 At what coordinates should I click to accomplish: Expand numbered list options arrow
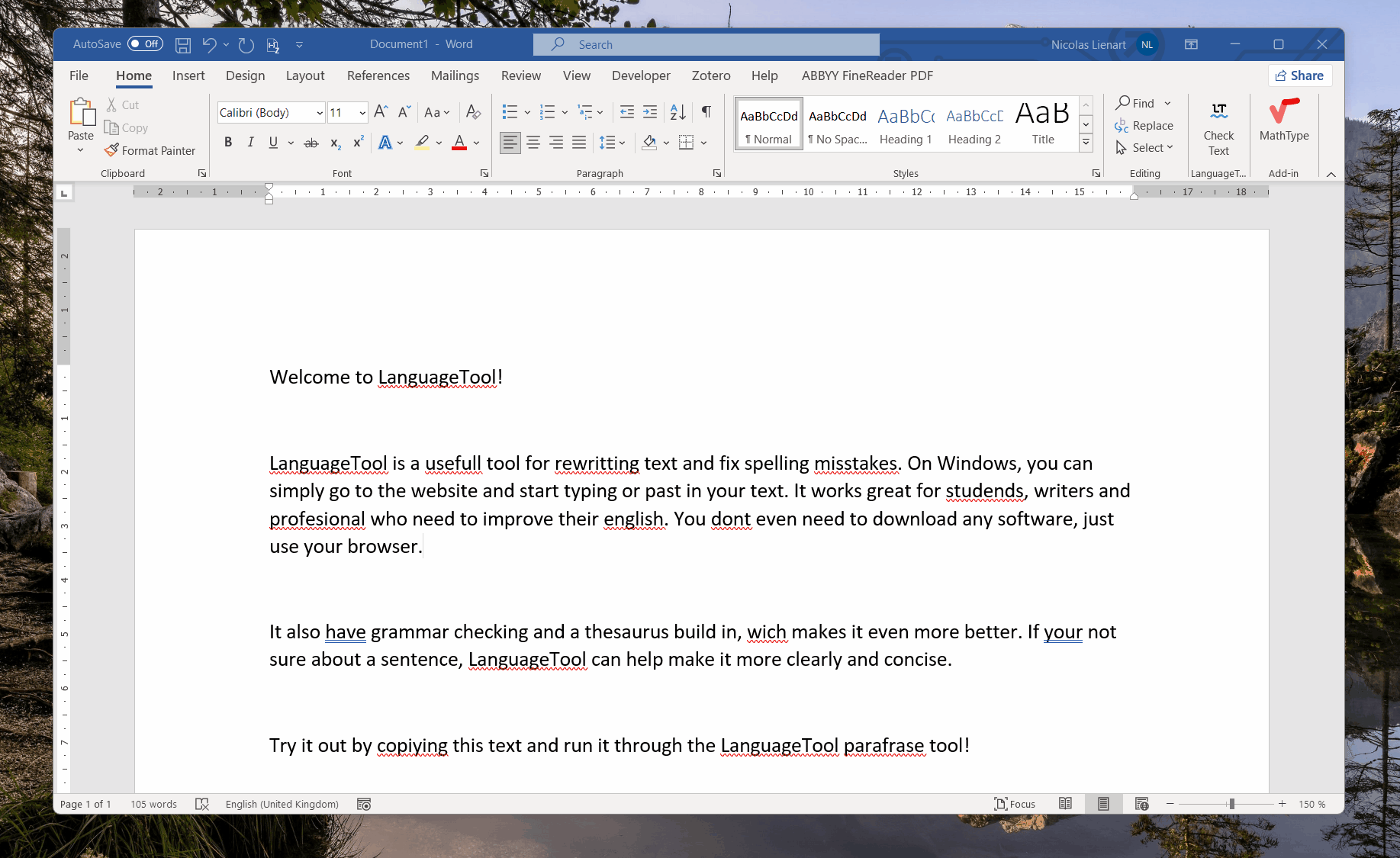click(x=565, y=112)
